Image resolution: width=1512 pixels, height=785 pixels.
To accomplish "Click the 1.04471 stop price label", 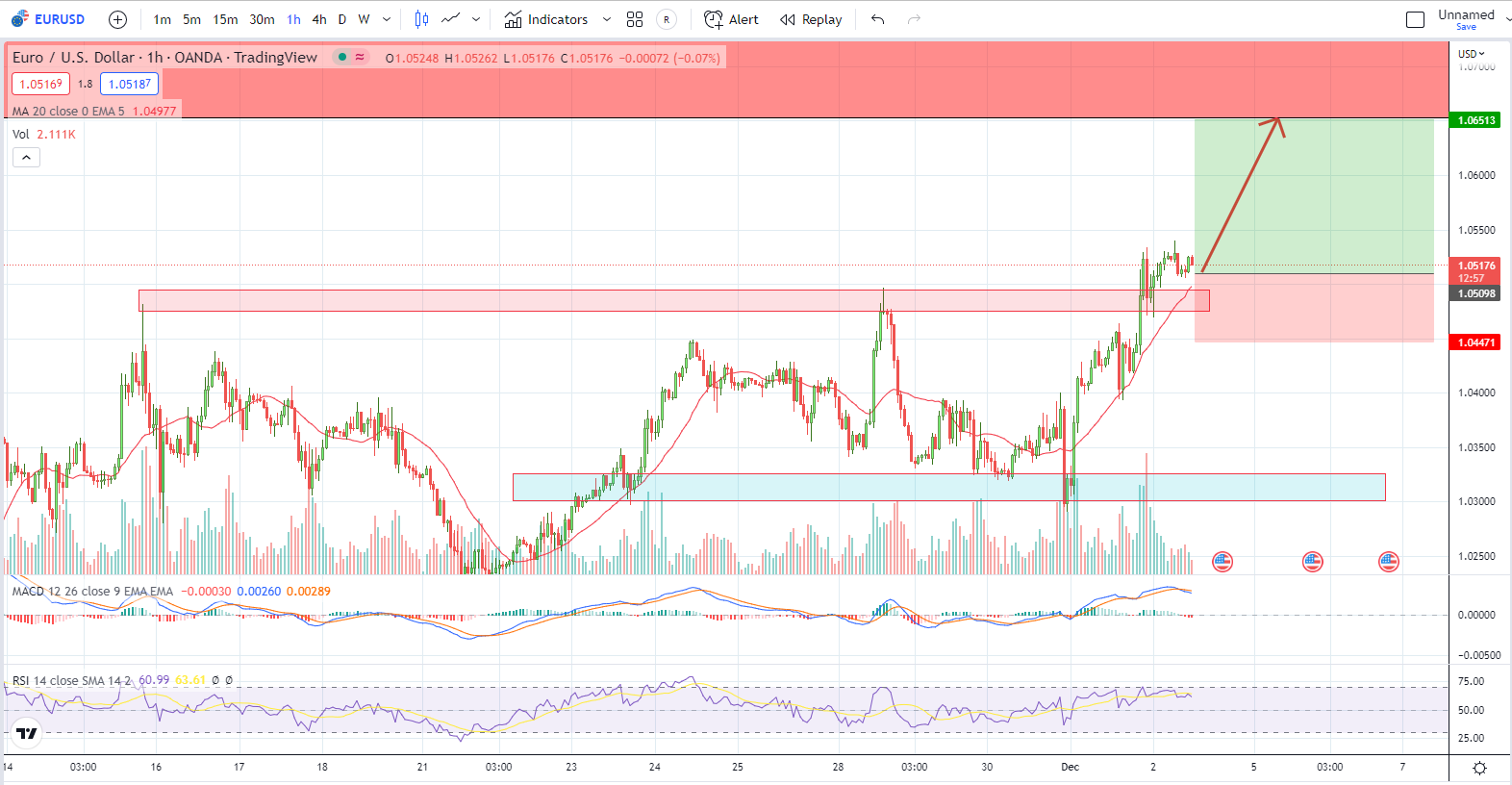I will point(1475,342).
